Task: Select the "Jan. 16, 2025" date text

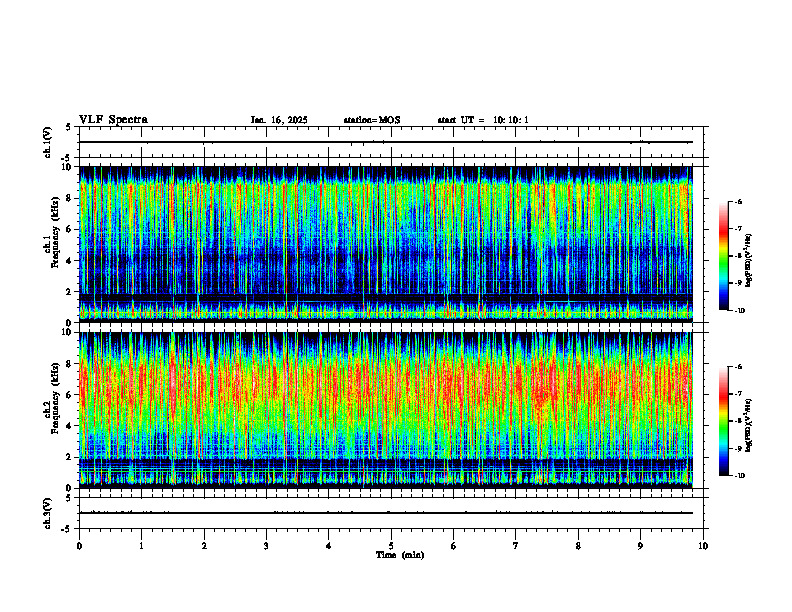Action: point(279,120)
